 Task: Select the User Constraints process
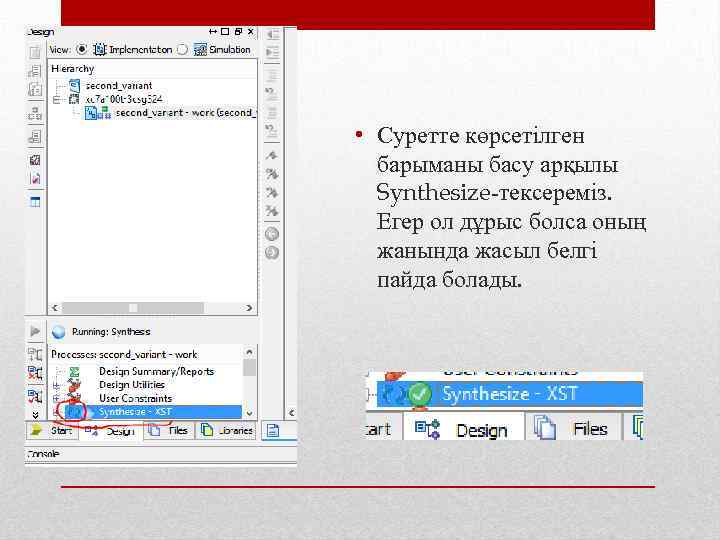(x=135, y=398)
